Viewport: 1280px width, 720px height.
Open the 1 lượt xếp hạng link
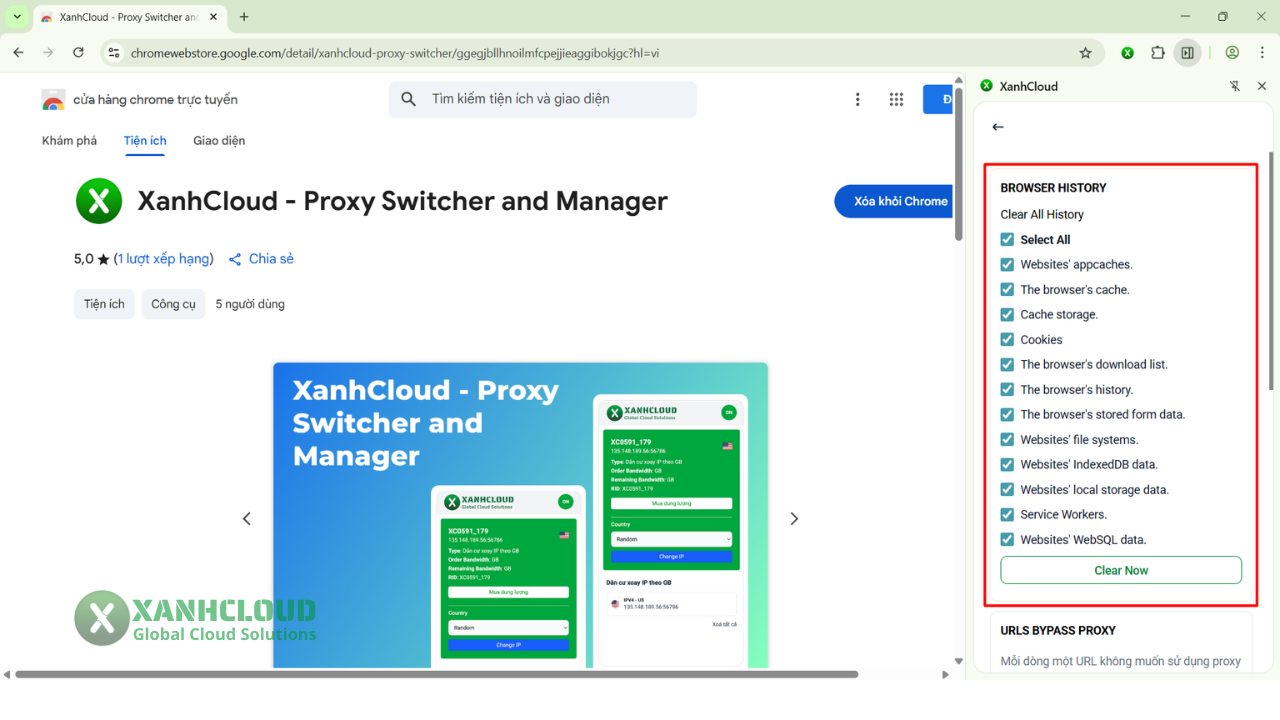(163, 259)
